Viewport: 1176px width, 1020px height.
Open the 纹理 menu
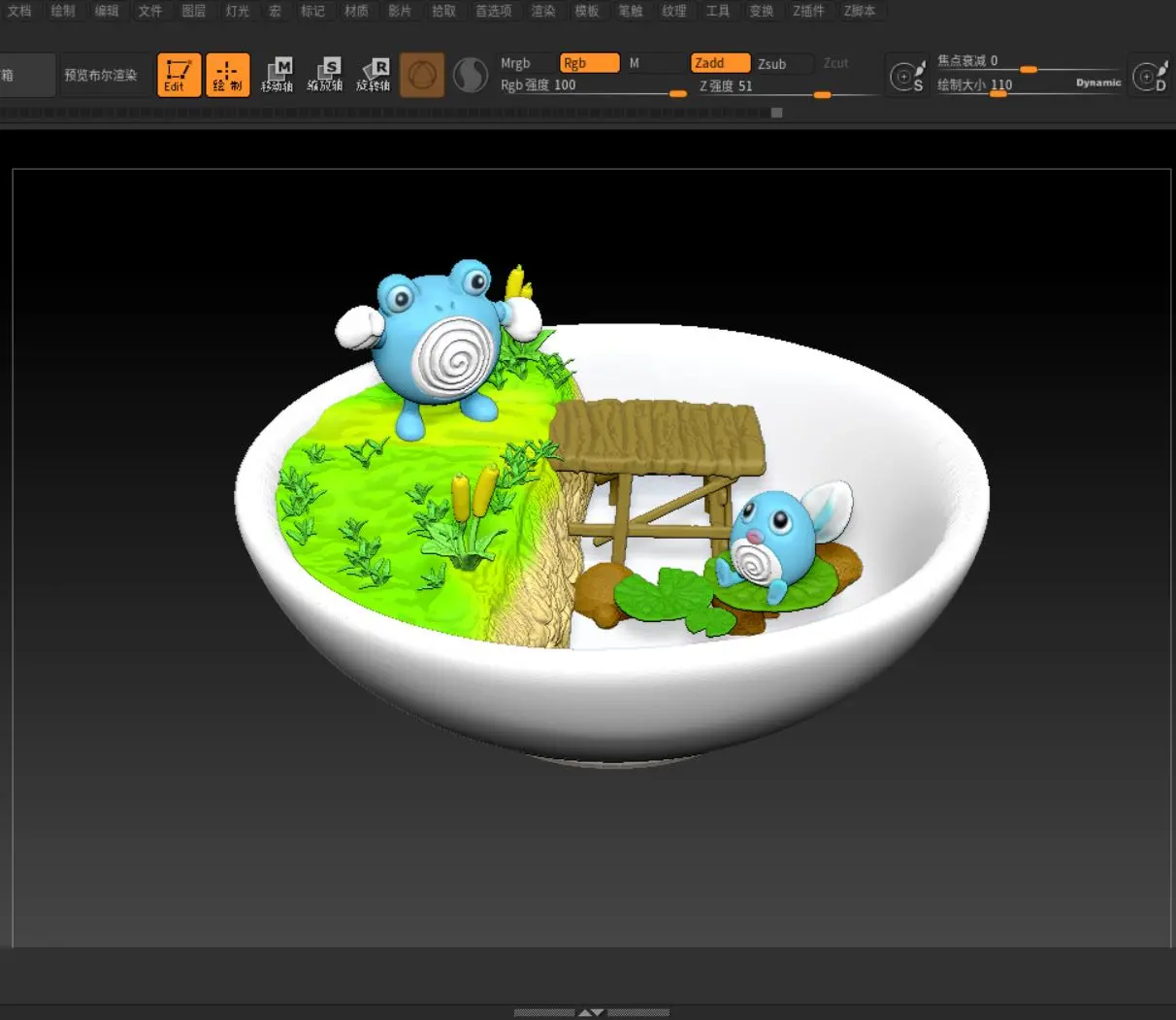[674, 11]
